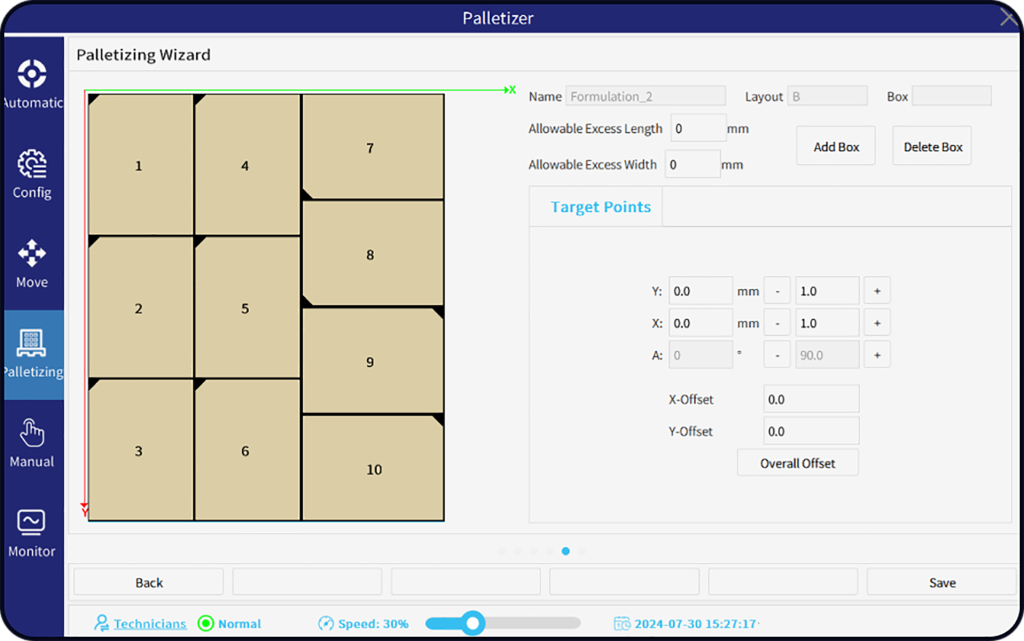Image resolution: width=1024 pixels, height=641 pixels.
Task: Click the Add Box button
Action: point(836,147)
